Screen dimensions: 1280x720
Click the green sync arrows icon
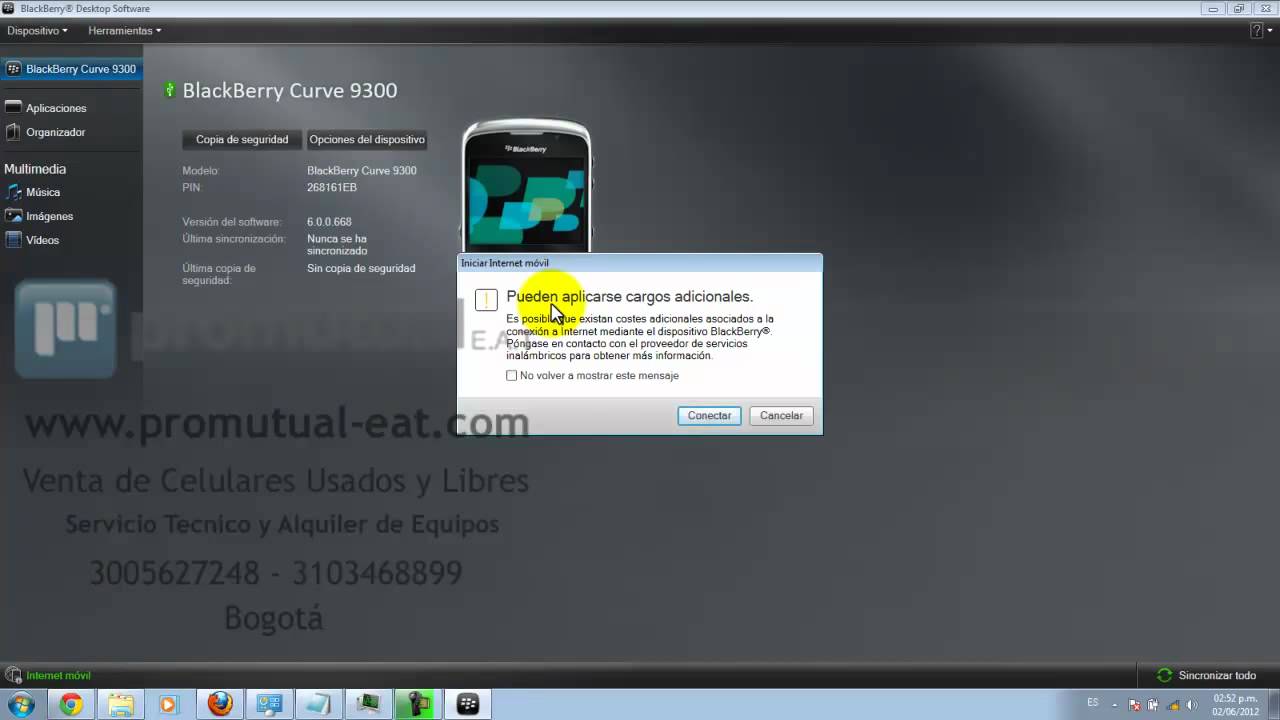pos(1164,676)
